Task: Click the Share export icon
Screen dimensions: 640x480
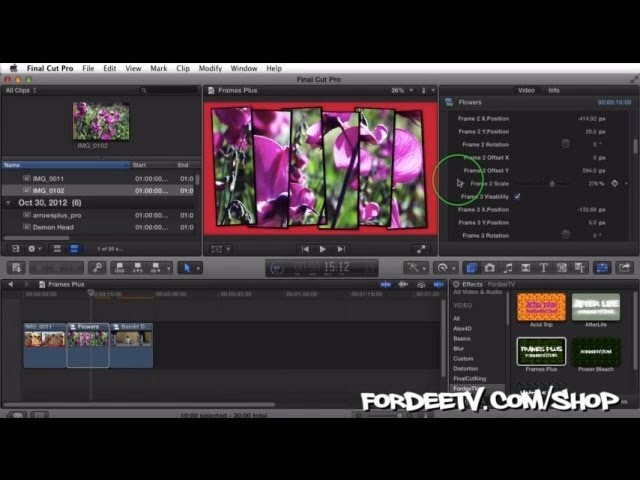Action: [x=624, y=268]
